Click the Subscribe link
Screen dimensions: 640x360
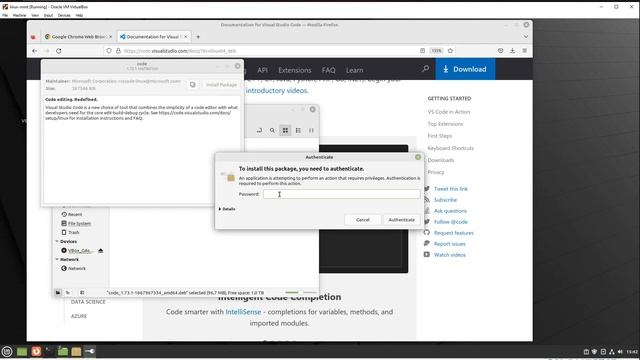click(445, 200)
